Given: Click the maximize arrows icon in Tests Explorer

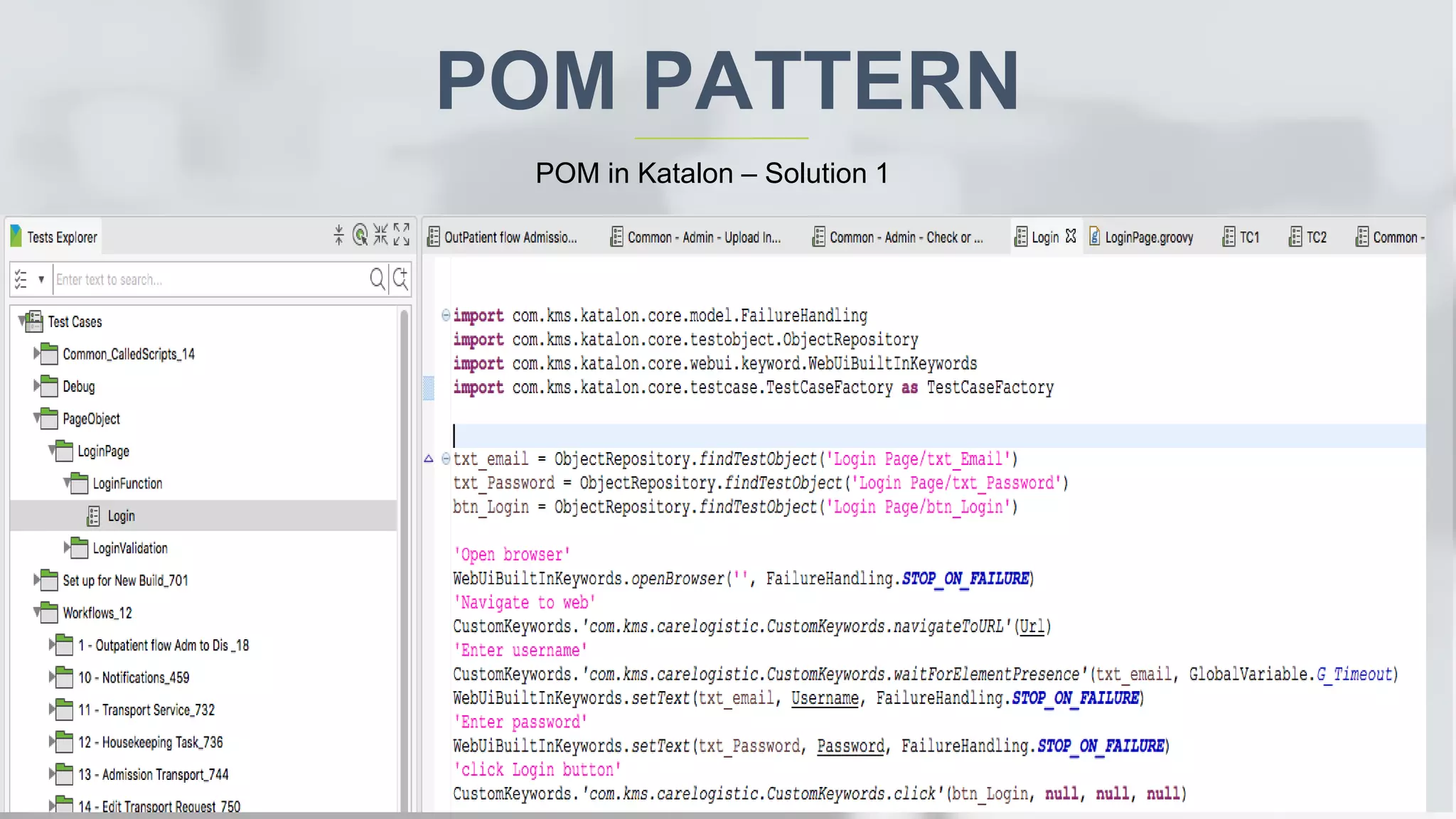Looking at the screenshot, I should click(x=402, y=235).
